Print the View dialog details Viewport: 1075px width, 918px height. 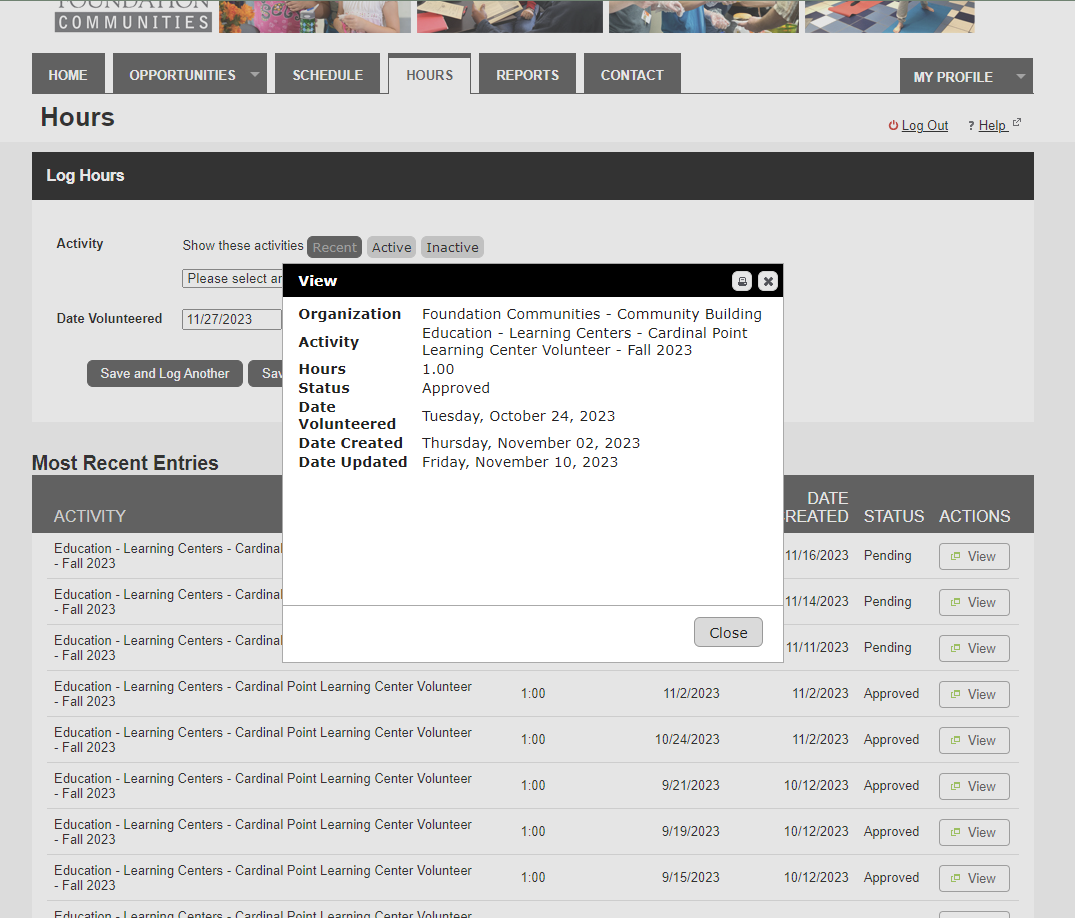tap(742, 281)
